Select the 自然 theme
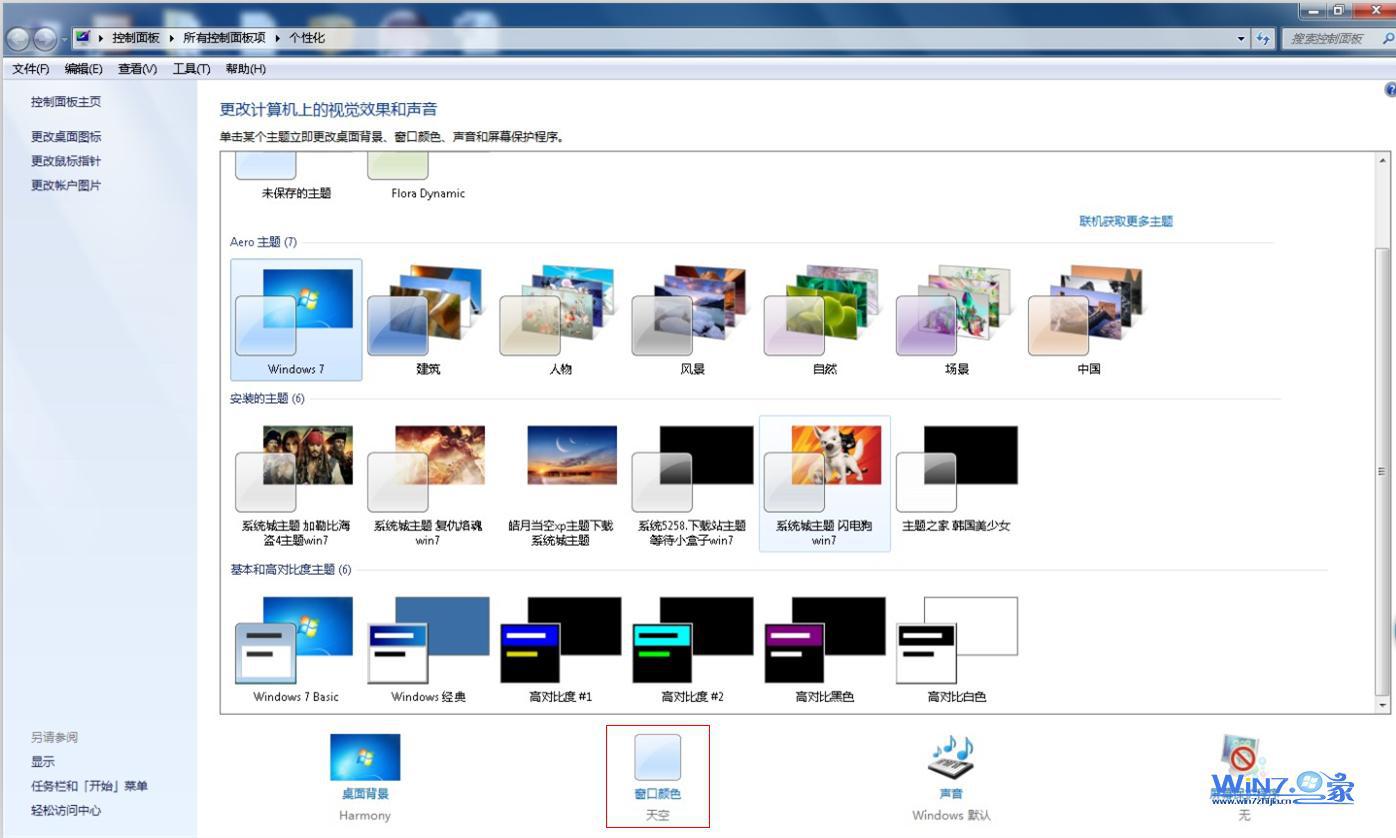 click(x=824, y=320)
